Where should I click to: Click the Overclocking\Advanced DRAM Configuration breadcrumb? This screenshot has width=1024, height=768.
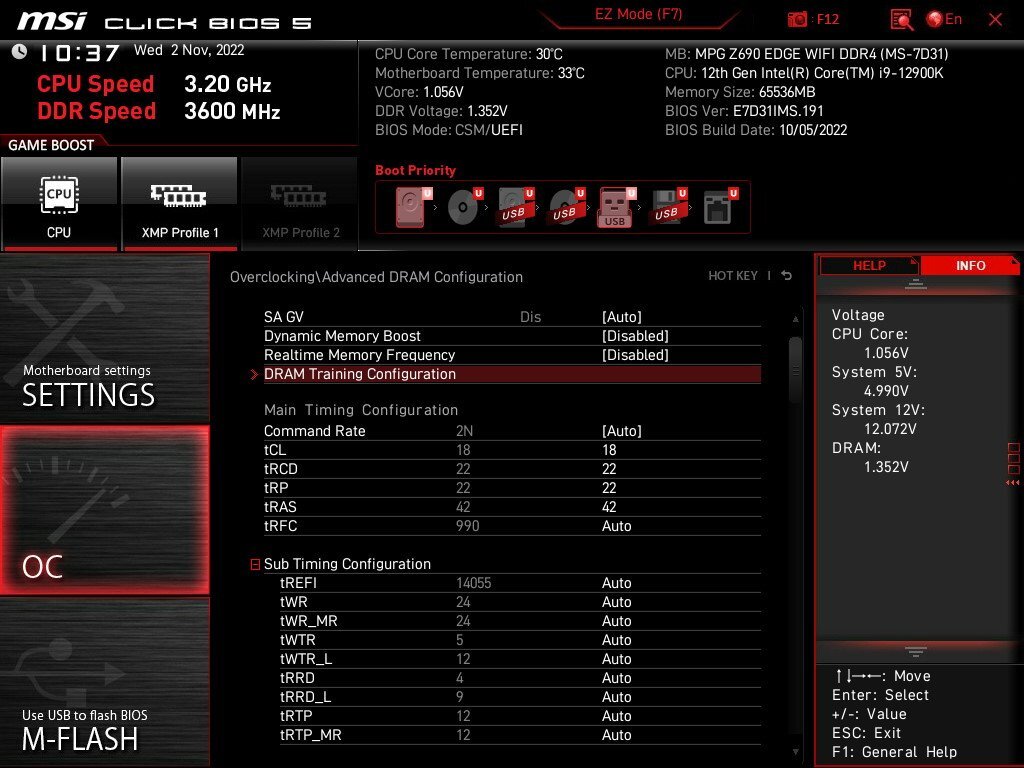point(376,277)
